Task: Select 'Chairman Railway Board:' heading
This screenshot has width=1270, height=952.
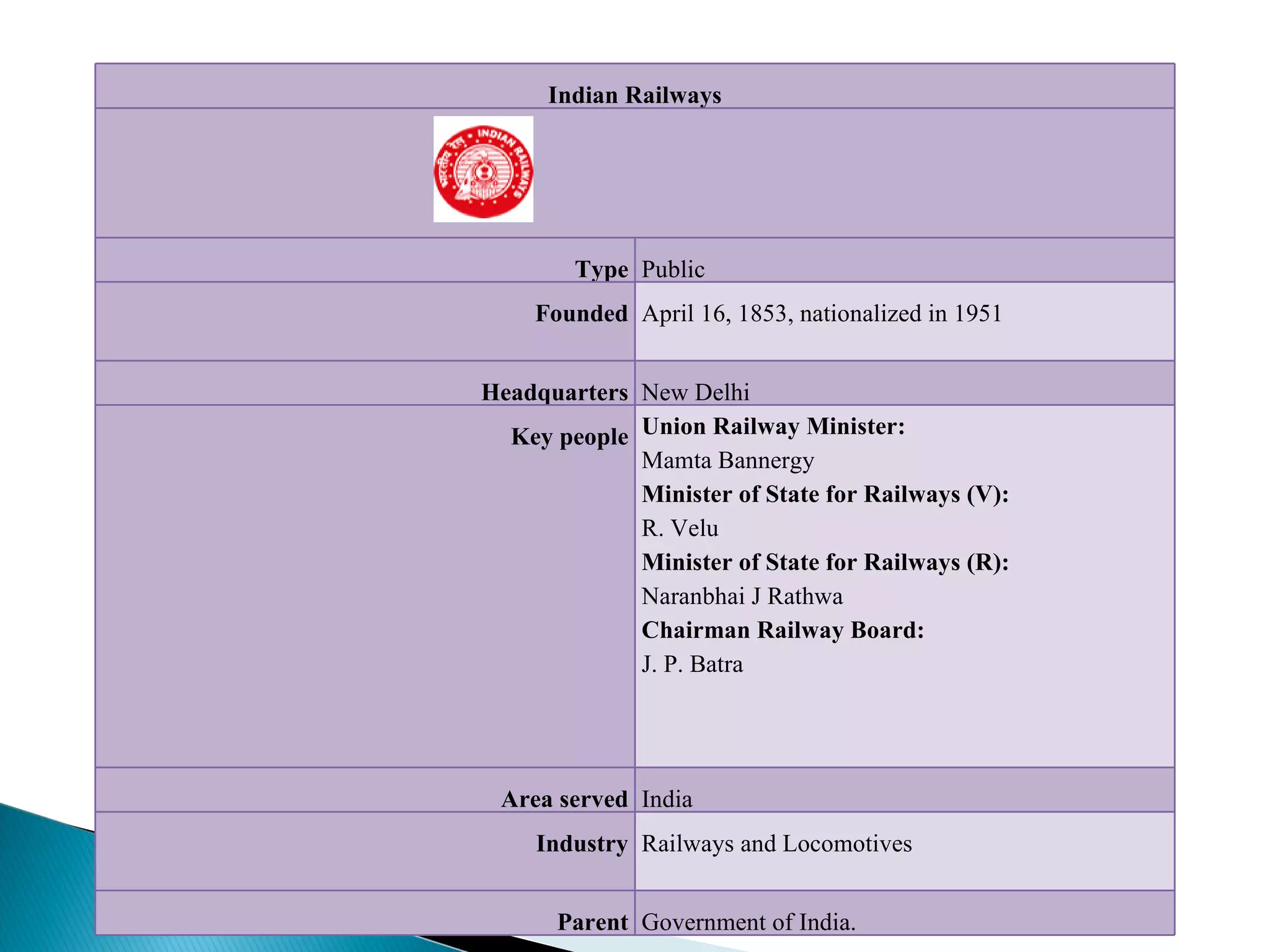Action: (x=783, y=631)
